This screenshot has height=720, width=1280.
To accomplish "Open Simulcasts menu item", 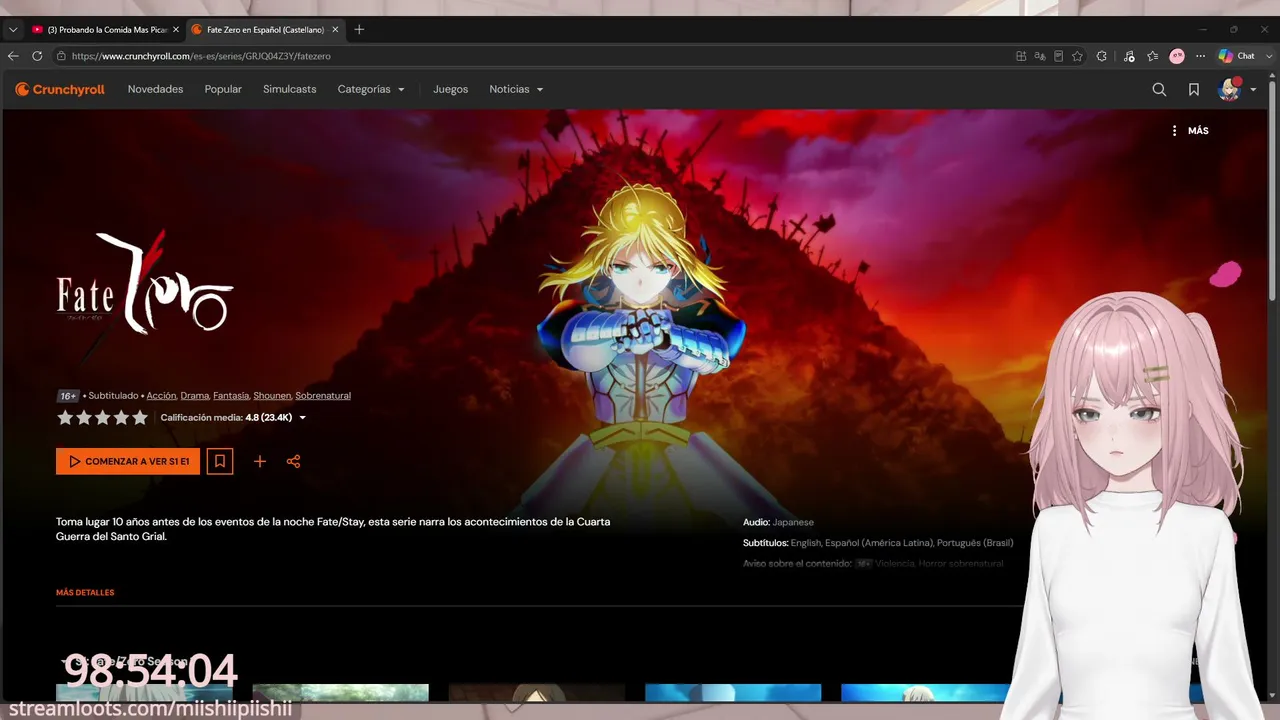I will [x=289, y=89].
